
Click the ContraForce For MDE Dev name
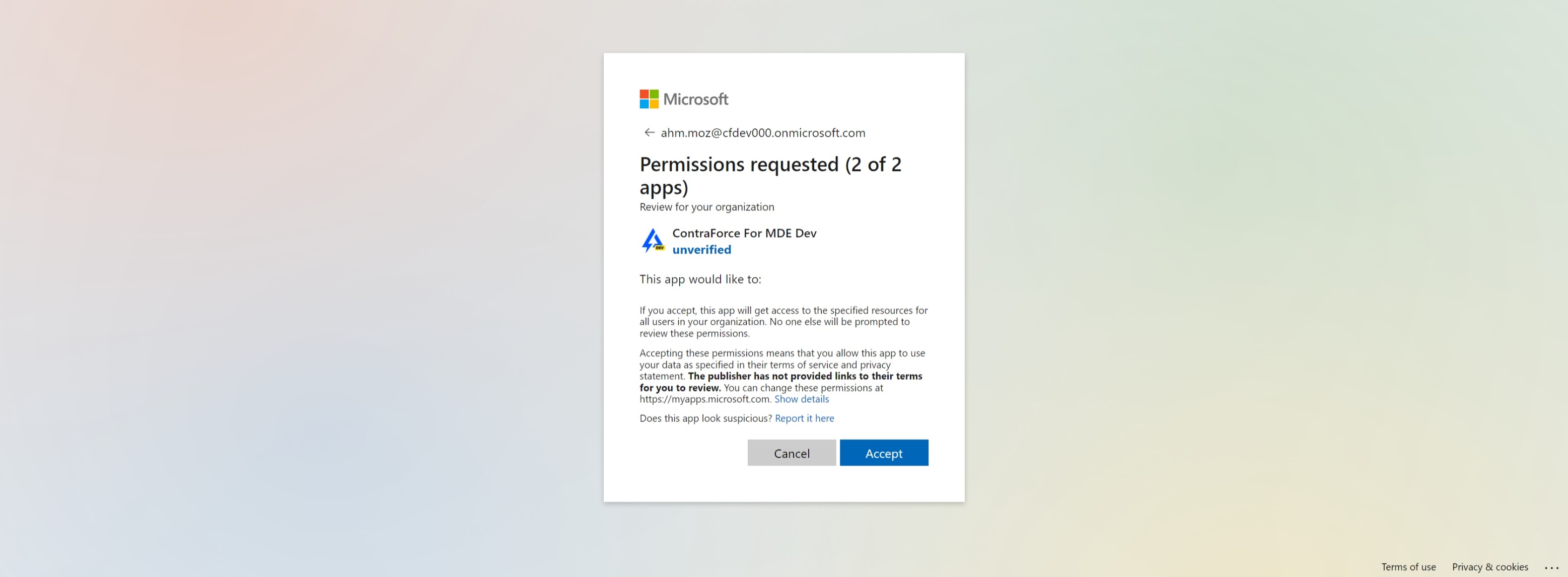coord(744,233)
